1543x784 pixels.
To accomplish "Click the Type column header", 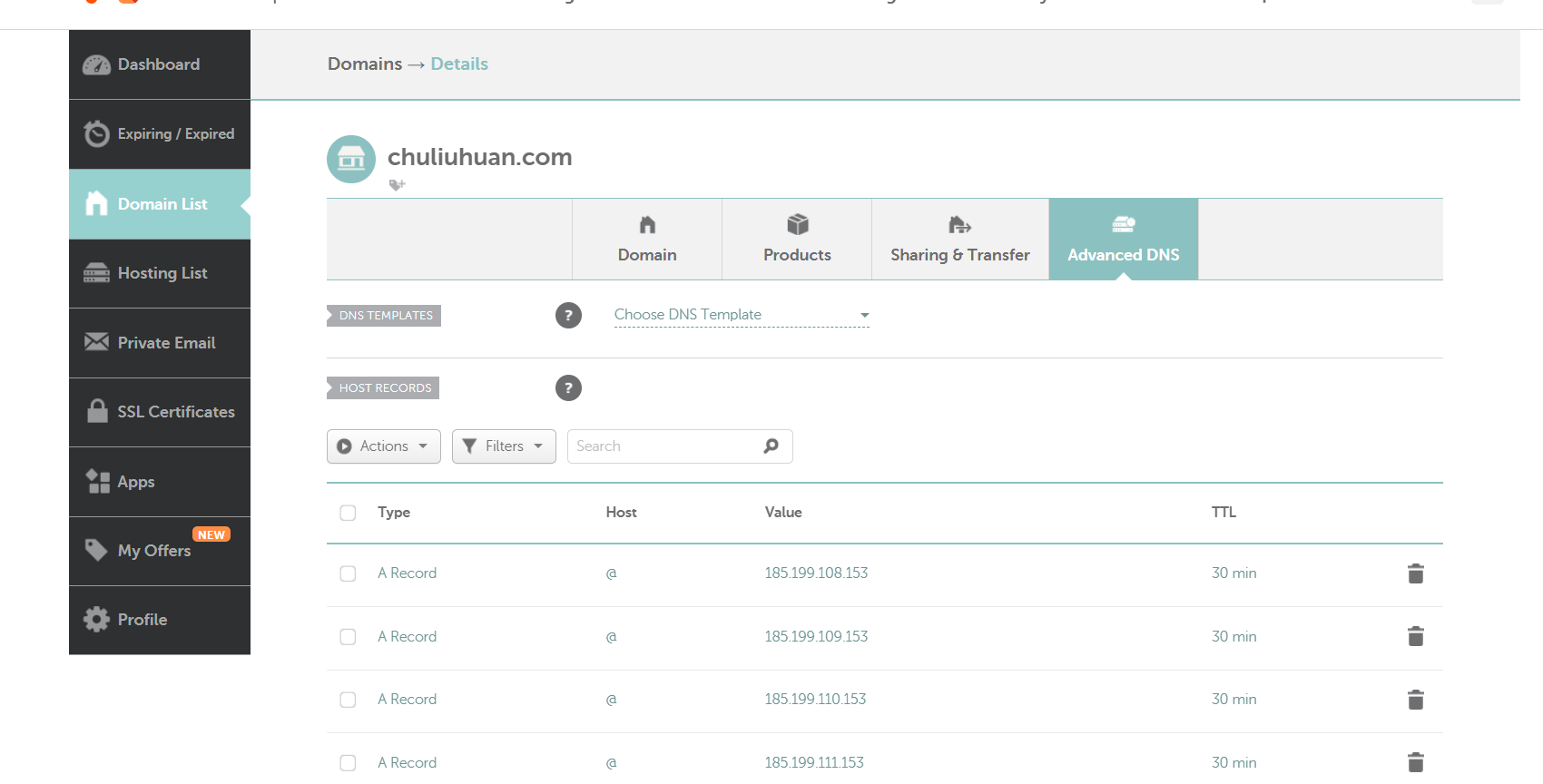I will (x=394, y=513).
